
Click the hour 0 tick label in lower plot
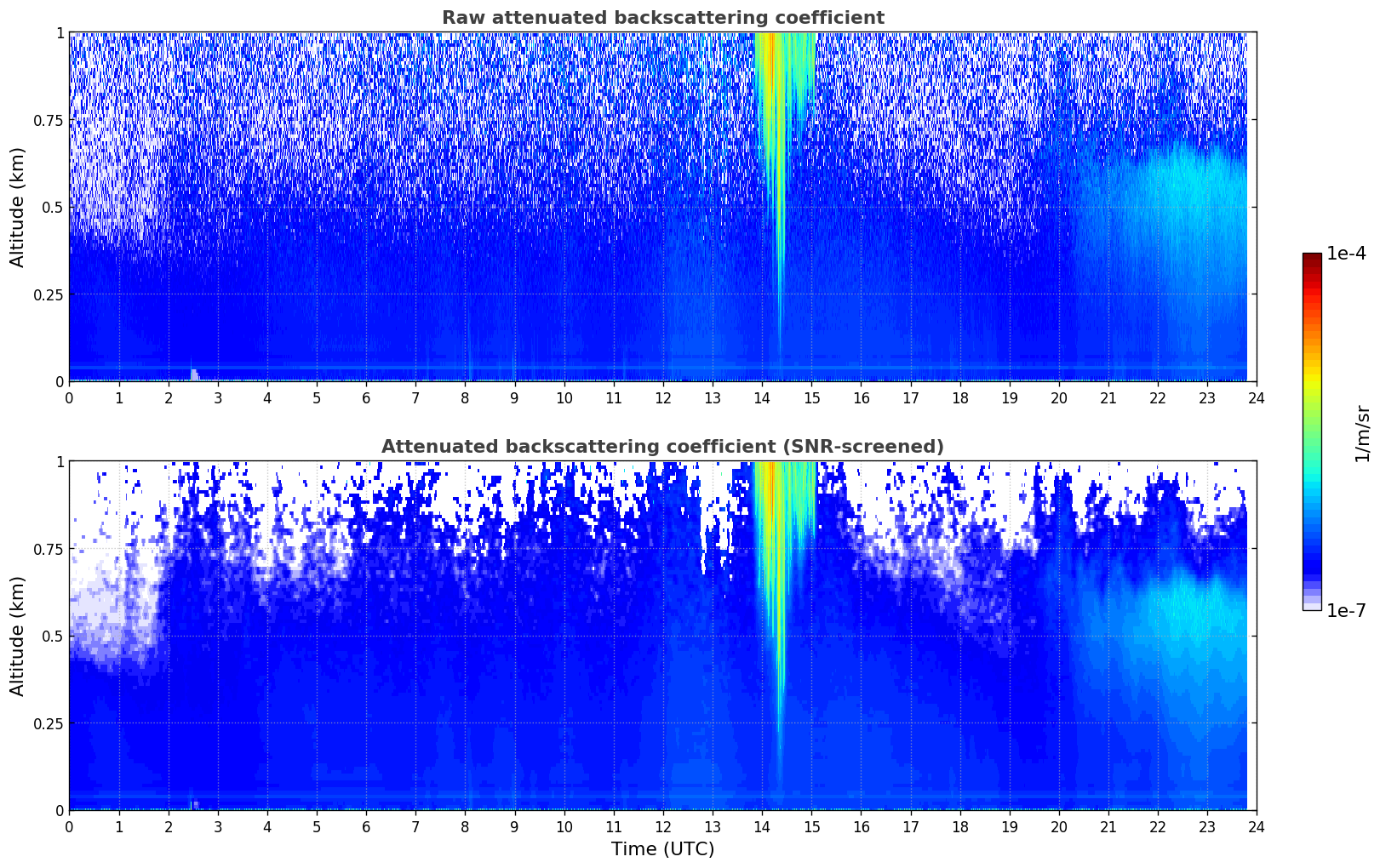[x=69, y=826]
